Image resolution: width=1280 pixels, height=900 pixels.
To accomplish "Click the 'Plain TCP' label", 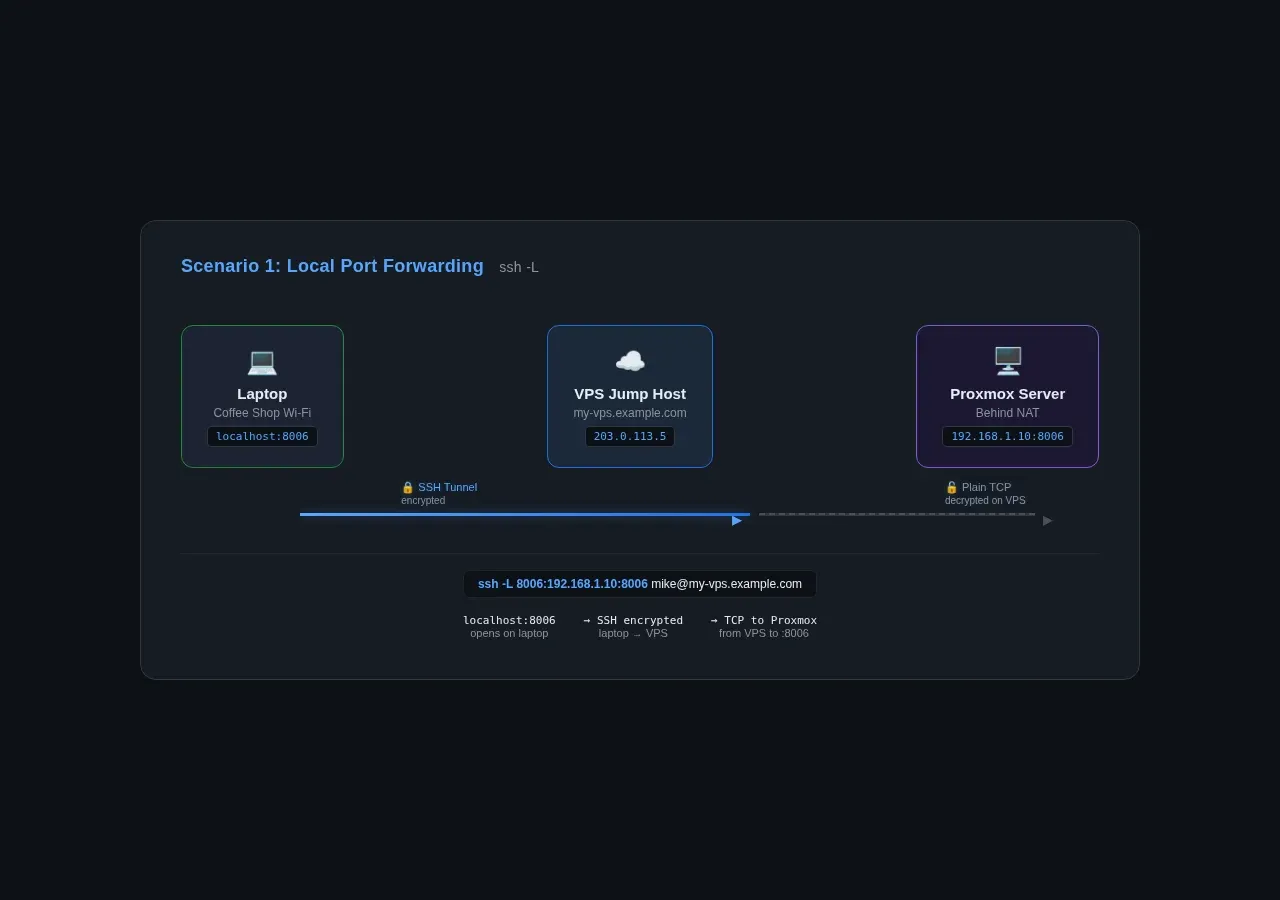I will click(986, 487).
